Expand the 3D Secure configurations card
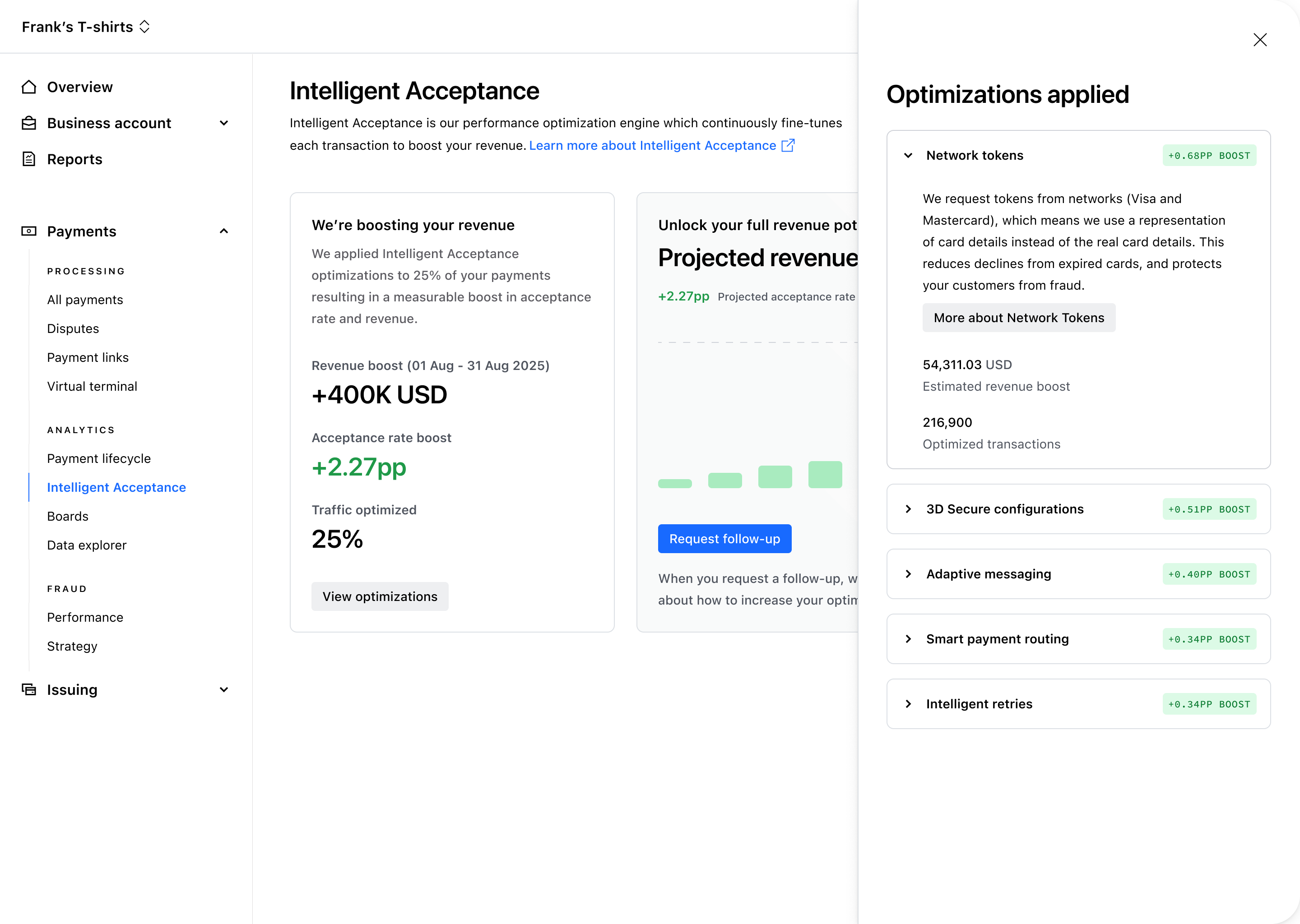The image size is (1300, 924). tap(908, 508)
